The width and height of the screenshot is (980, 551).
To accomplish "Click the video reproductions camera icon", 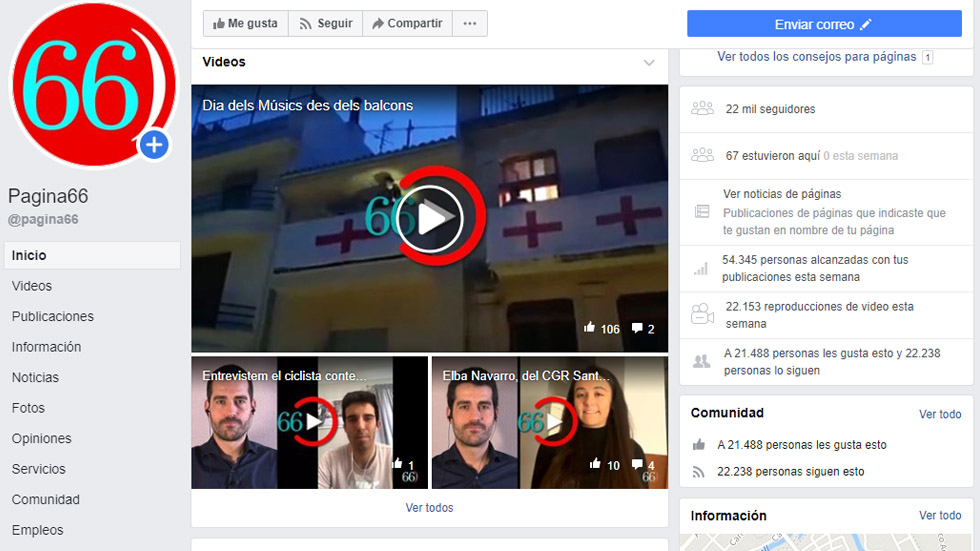I will (702, 314).
